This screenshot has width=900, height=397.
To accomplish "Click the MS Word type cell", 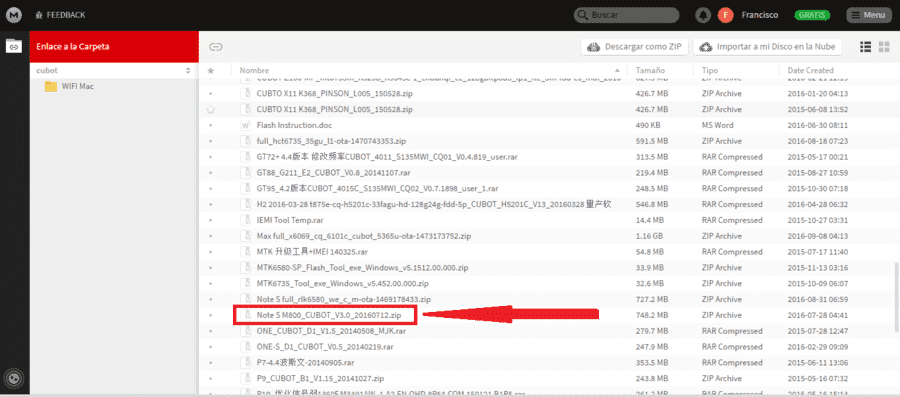I will pyautogui.click(x=717, y=125).
